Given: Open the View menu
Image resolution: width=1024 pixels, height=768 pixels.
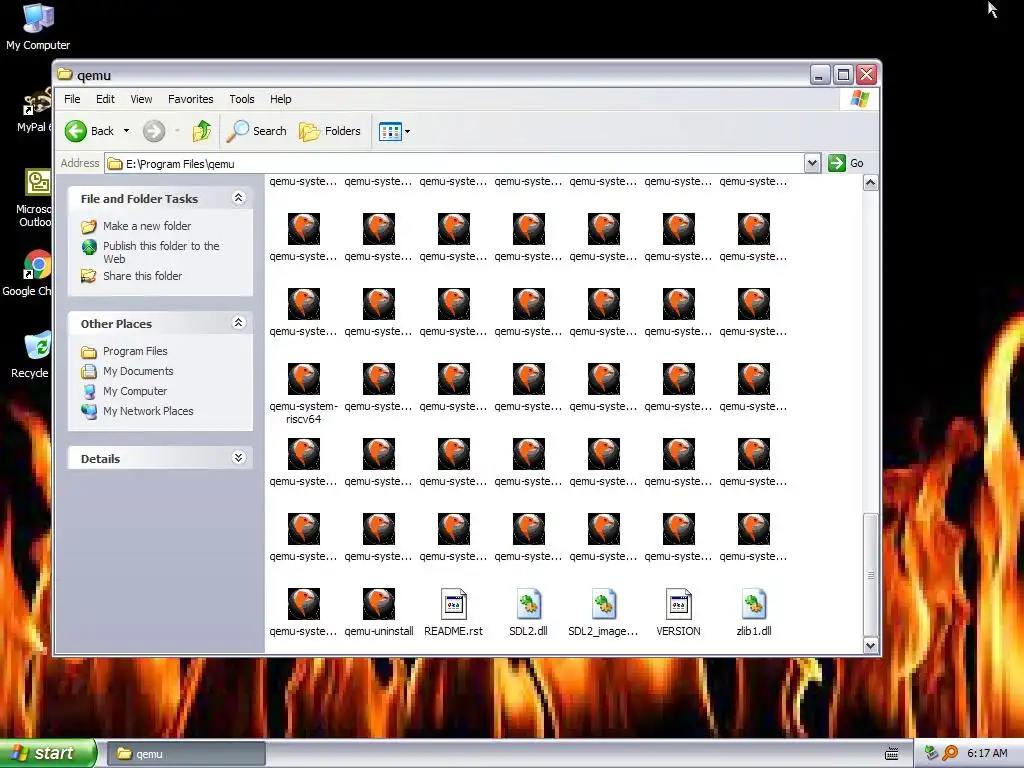Looking at the screenshot, I should pyautogui.click(x=141, y=99).
